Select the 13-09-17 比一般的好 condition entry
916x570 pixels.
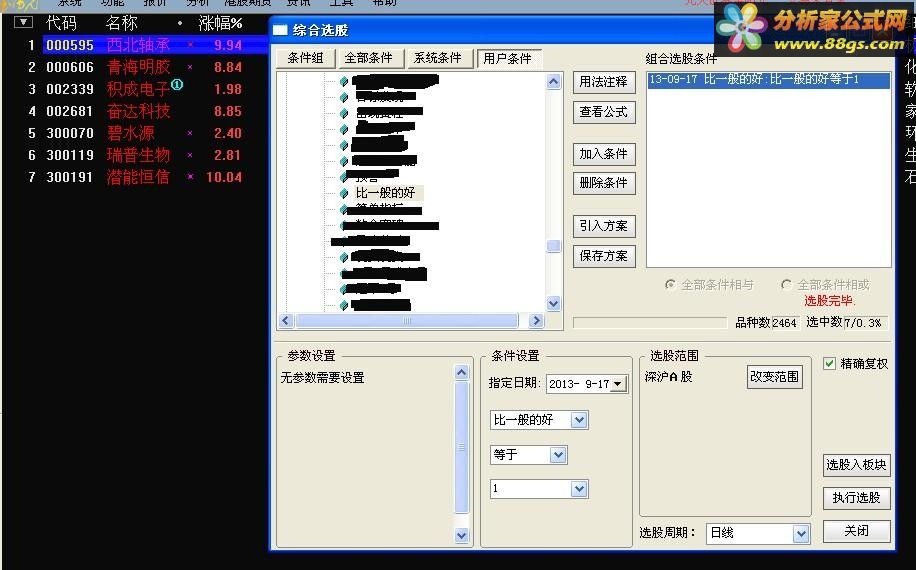pyautogui.click(x=768, y=80)
